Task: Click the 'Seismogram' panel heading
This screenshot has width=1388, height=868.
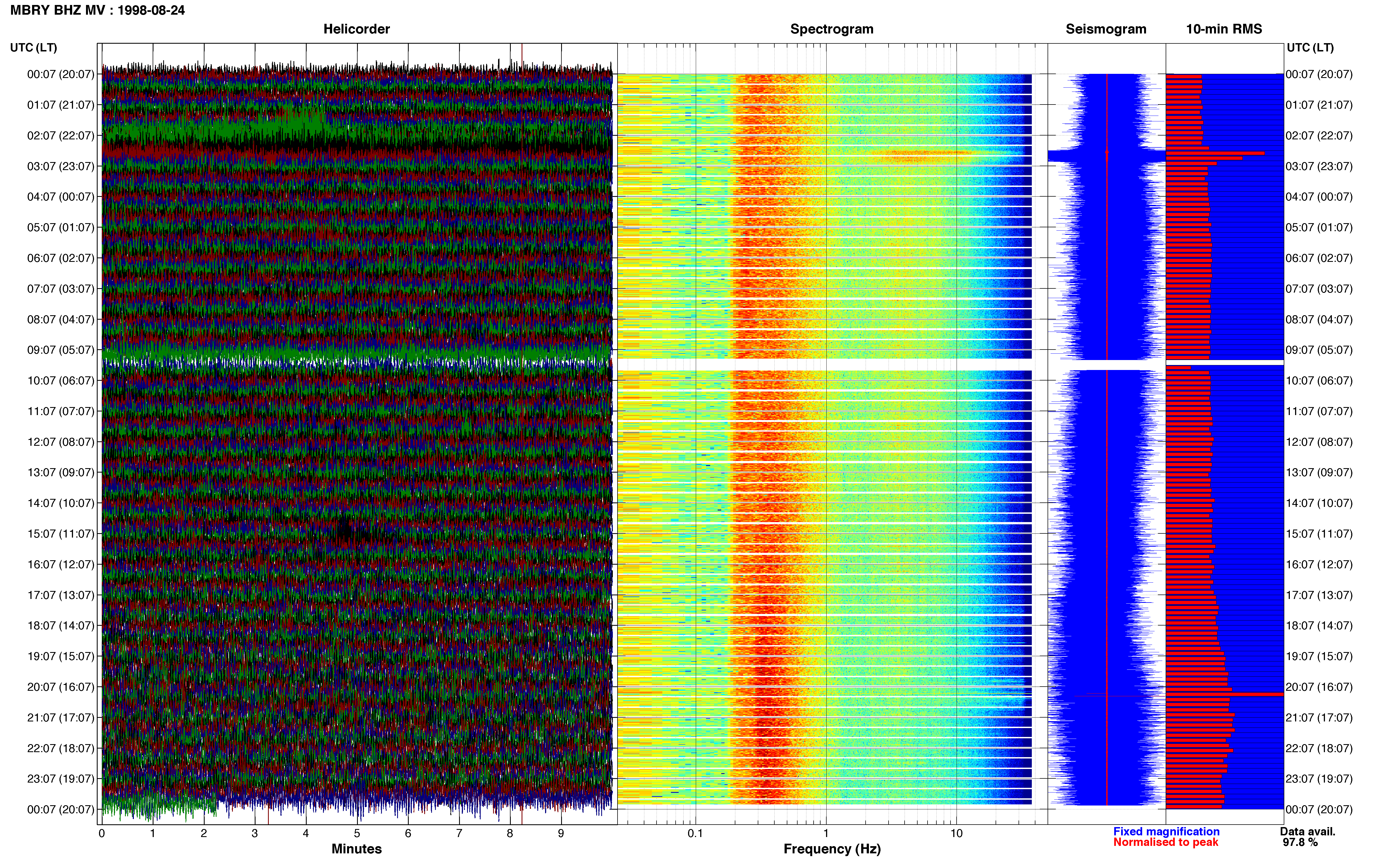Action: (x=1106, y=29)
